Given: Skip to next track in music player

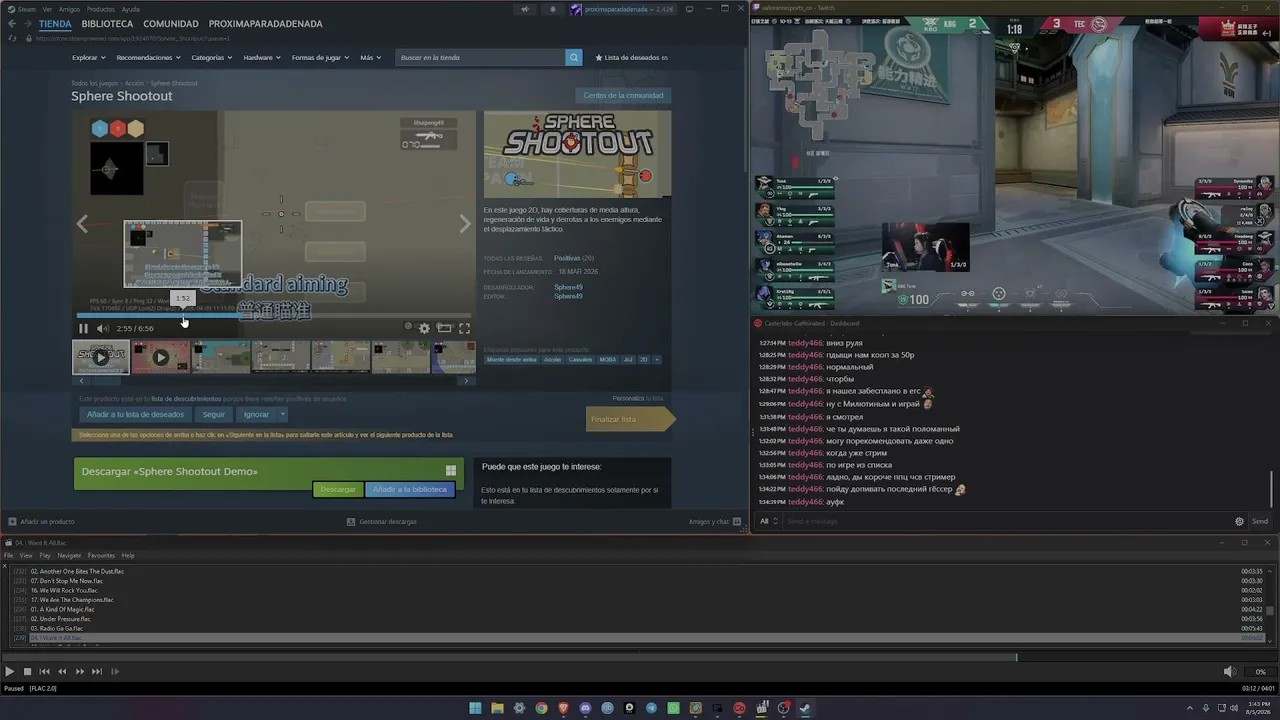Looking at the screenshot, I should pos(97,671).
